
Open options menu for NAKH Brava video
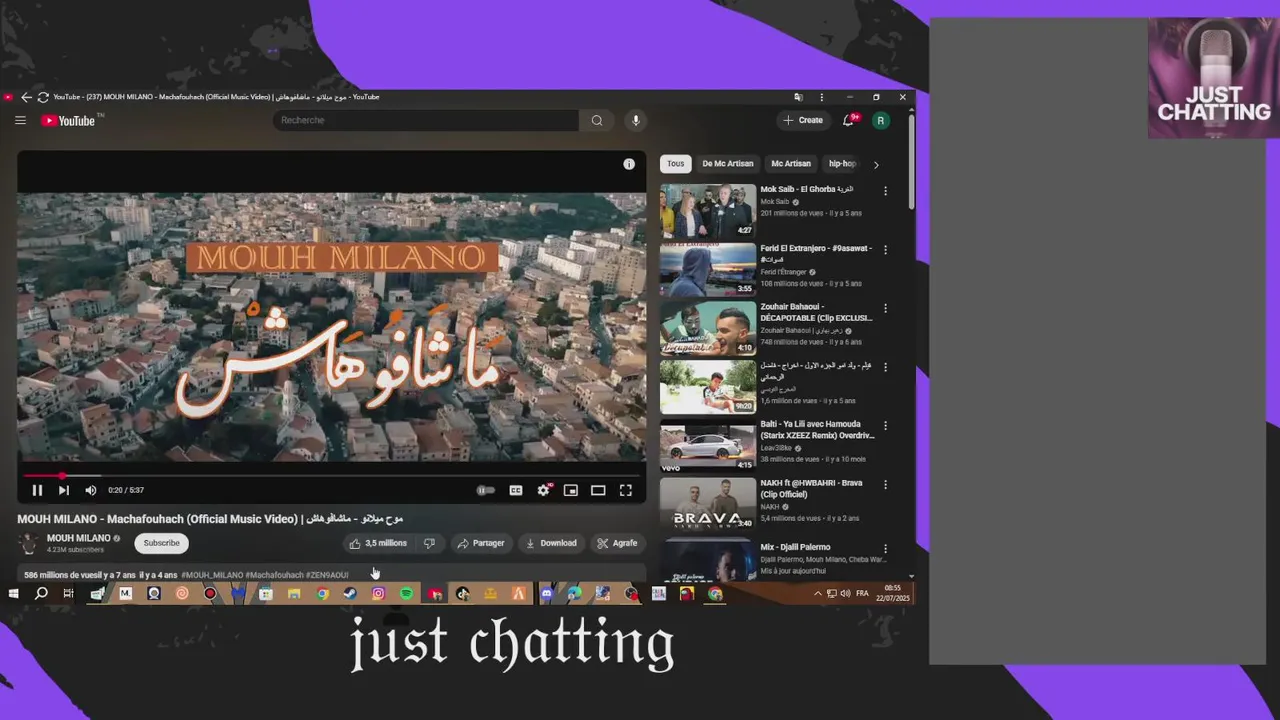[x=885, y=484]
